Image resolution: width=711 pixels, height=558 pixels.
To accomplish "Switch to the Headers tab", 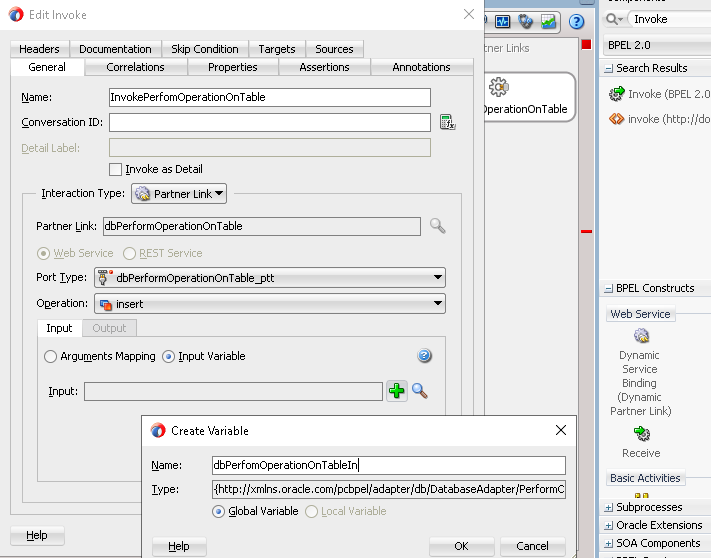I will [x=39, y=49].
